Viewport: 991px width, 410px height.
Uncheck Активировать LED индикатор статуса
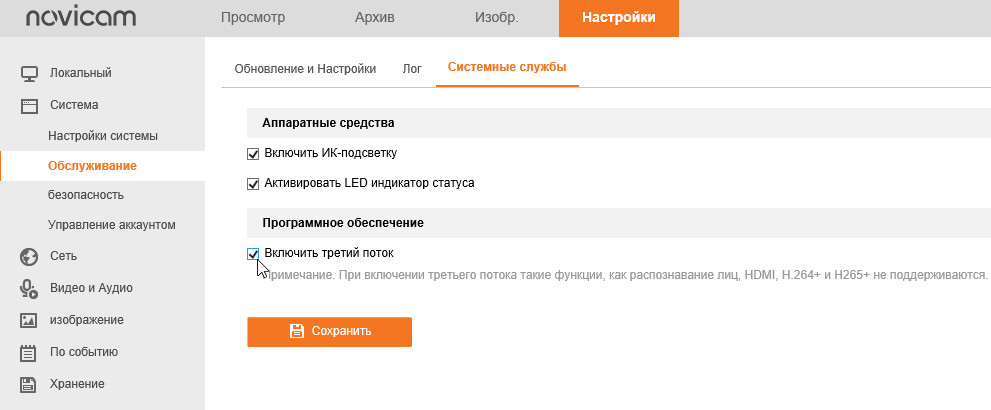[x=253, y=184]
